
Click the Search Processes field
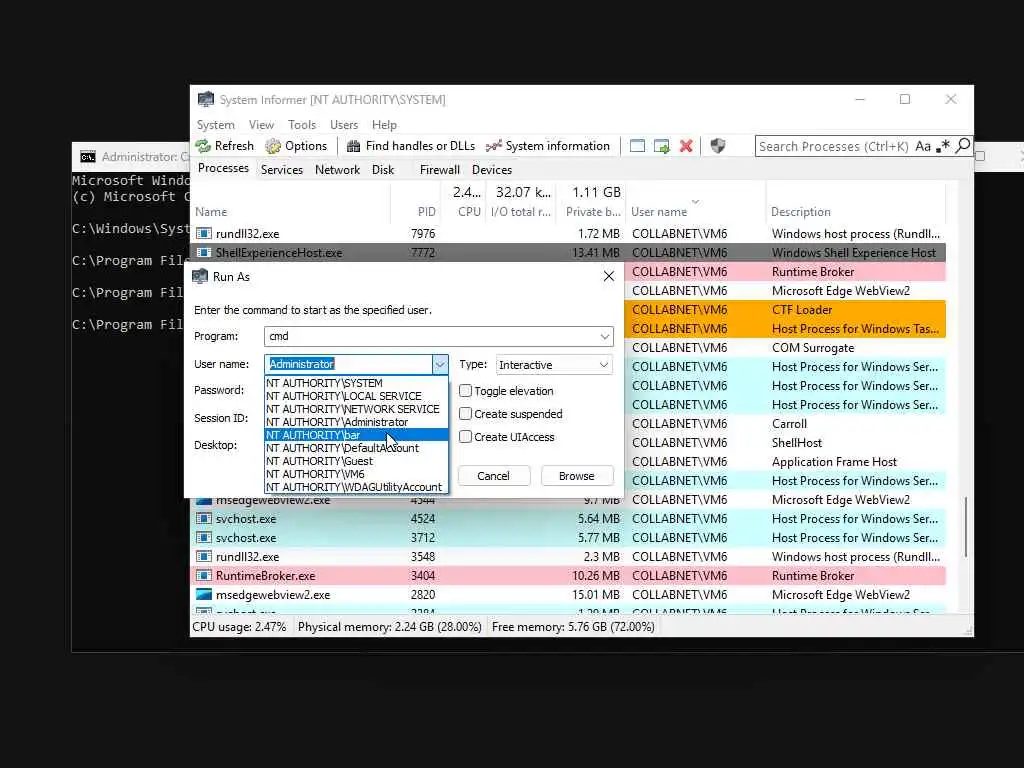coord(833,146)
